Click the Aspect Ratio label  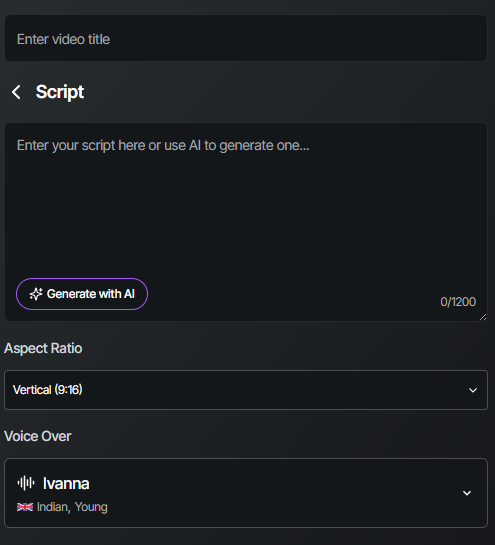pyautogui.click(x=43, y=348)
